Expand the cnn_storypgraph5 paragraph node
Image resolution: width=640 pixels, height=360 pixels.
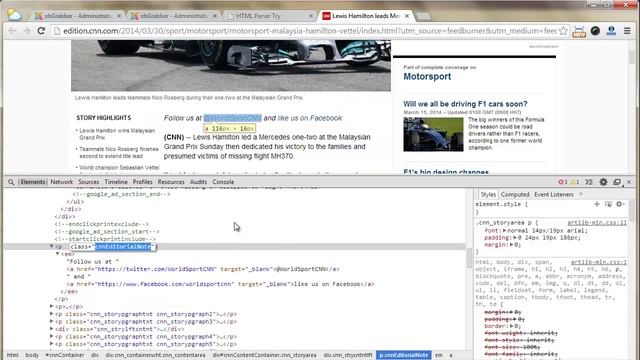coord(51,344)
